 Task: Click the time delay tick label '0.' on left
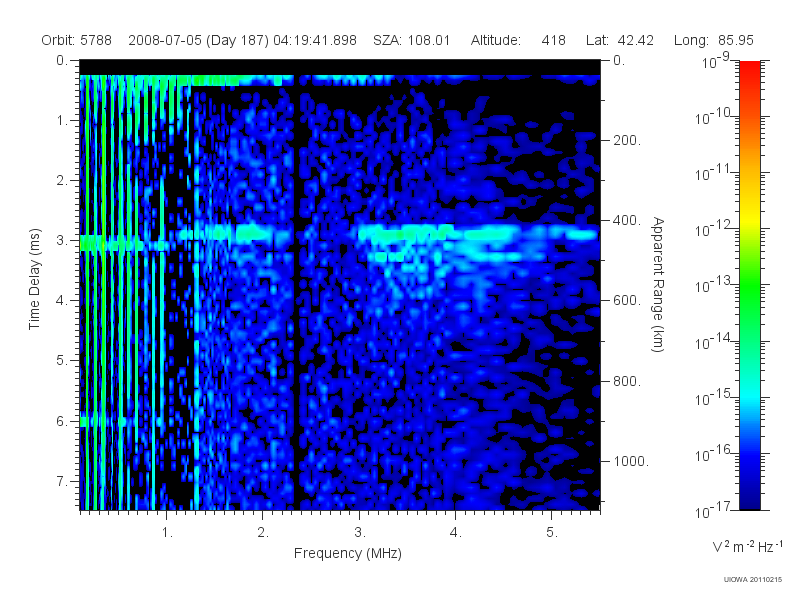point(62,61)
